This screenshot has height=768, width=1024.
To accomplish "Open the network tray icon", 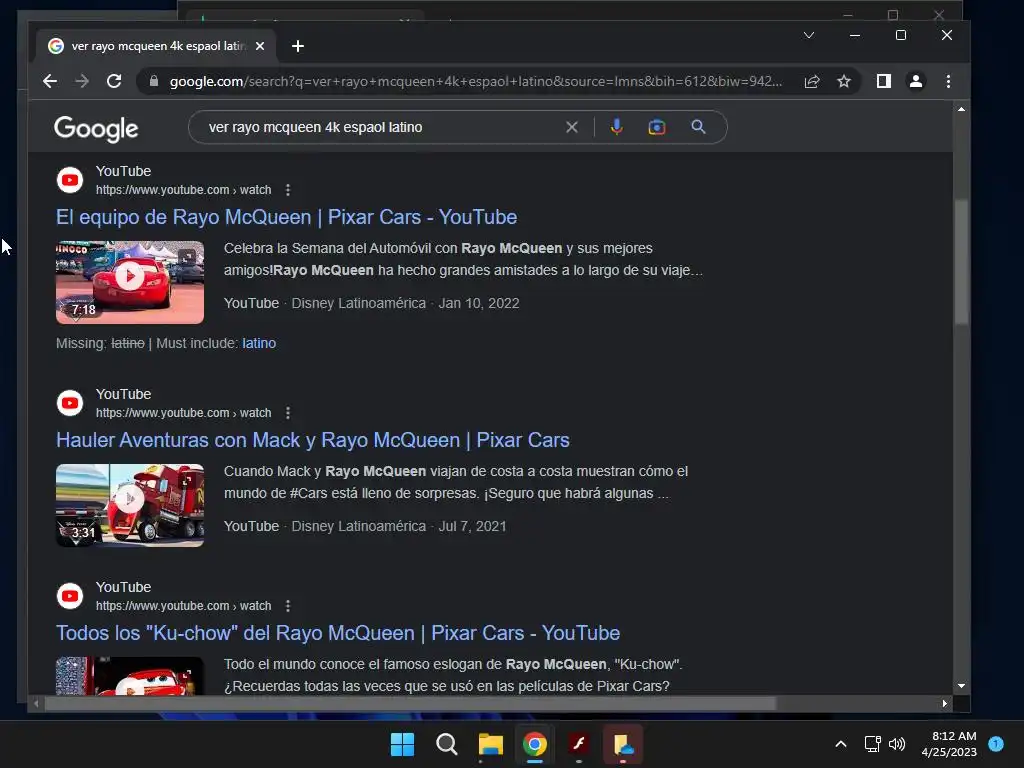I will 872,744.
